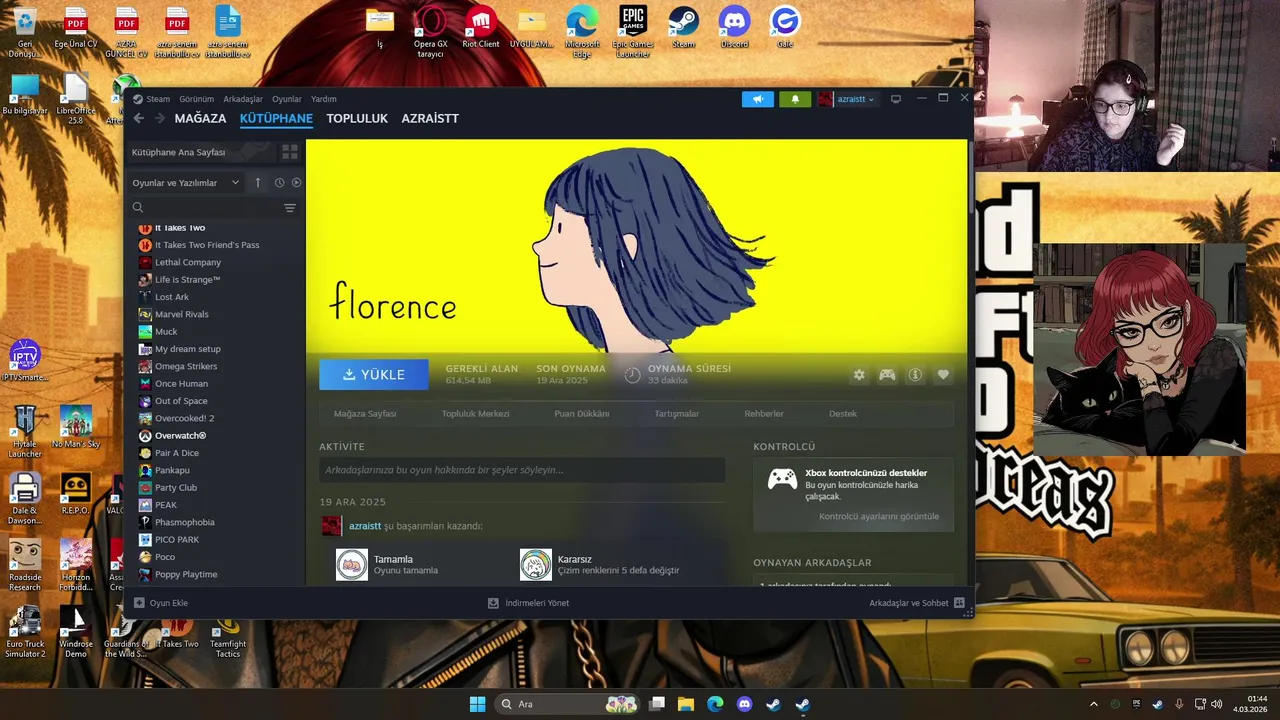
Task: Click the YÜKLE install button
Action: (374, 375)
